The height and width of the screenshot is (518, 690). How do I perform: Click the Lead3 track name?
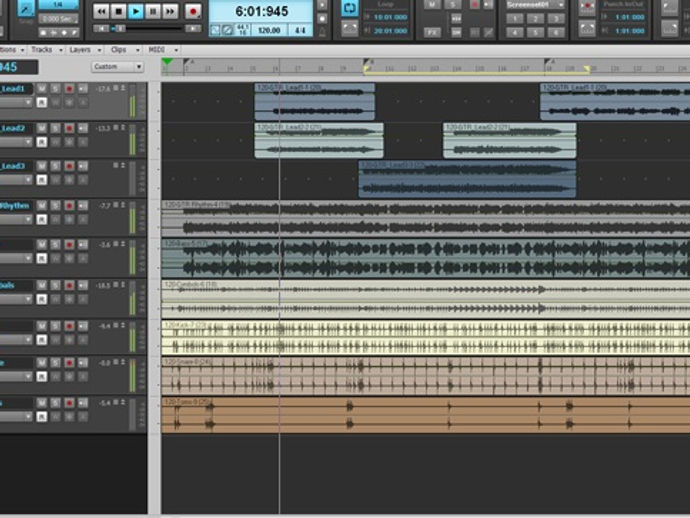click(13, 166)
